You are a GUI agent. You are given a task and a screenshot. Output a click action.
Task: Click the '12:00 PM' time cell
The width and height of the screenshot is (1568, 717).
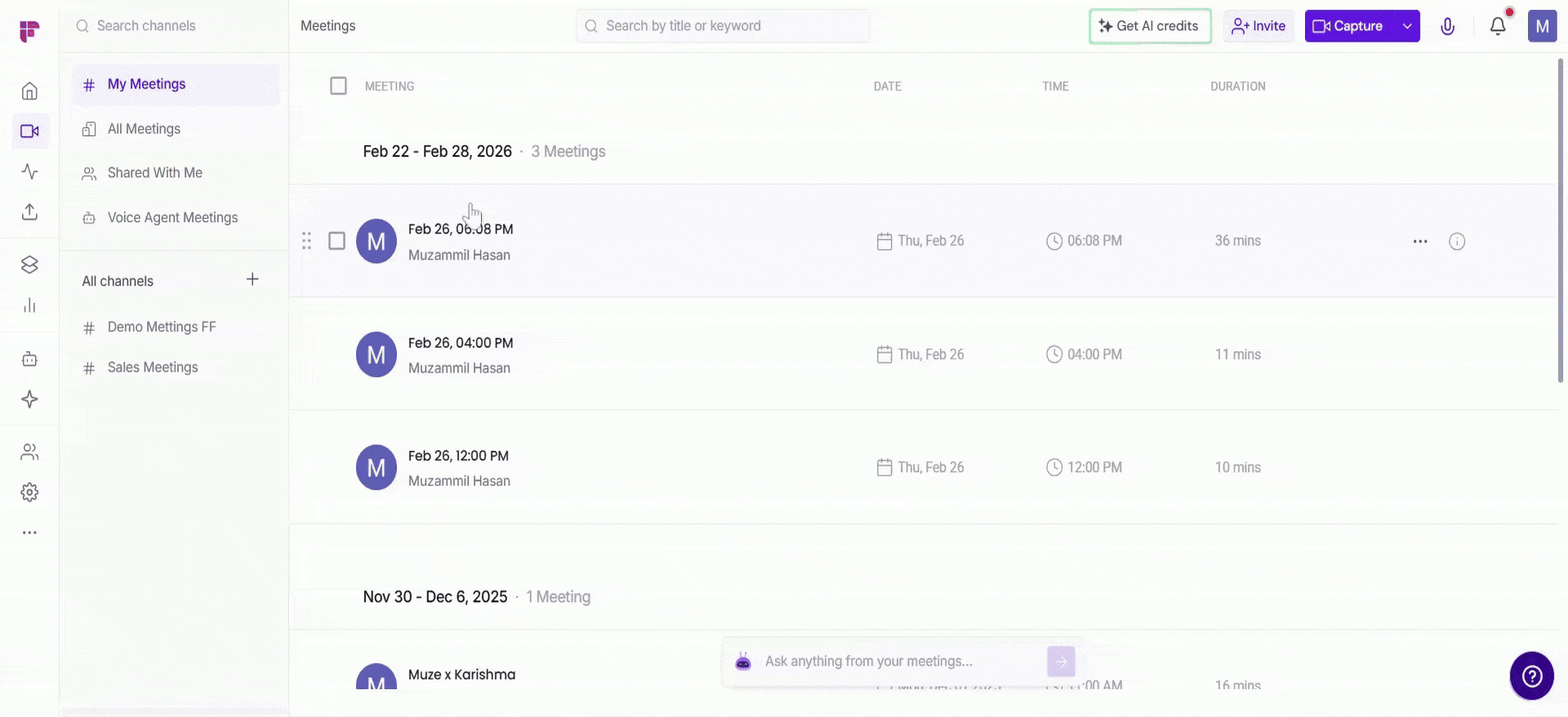click(1084, 467)
